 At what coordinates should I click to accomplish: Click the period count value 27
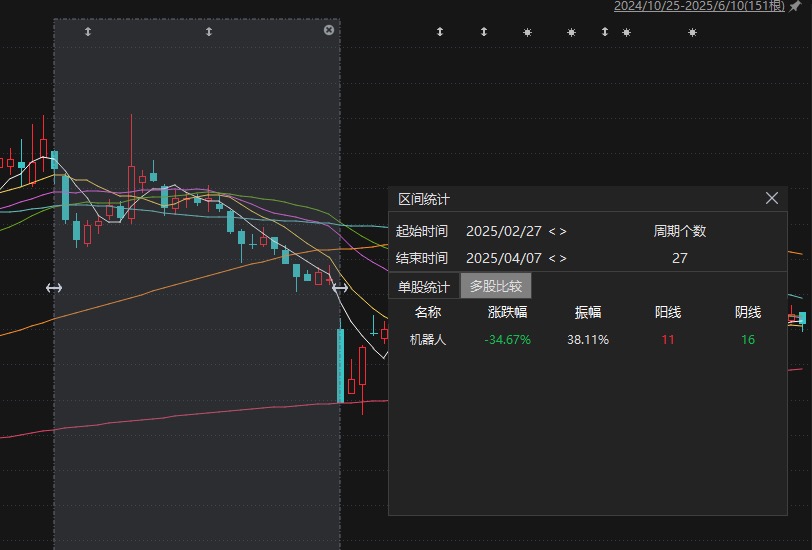click(x=679, y=258)
